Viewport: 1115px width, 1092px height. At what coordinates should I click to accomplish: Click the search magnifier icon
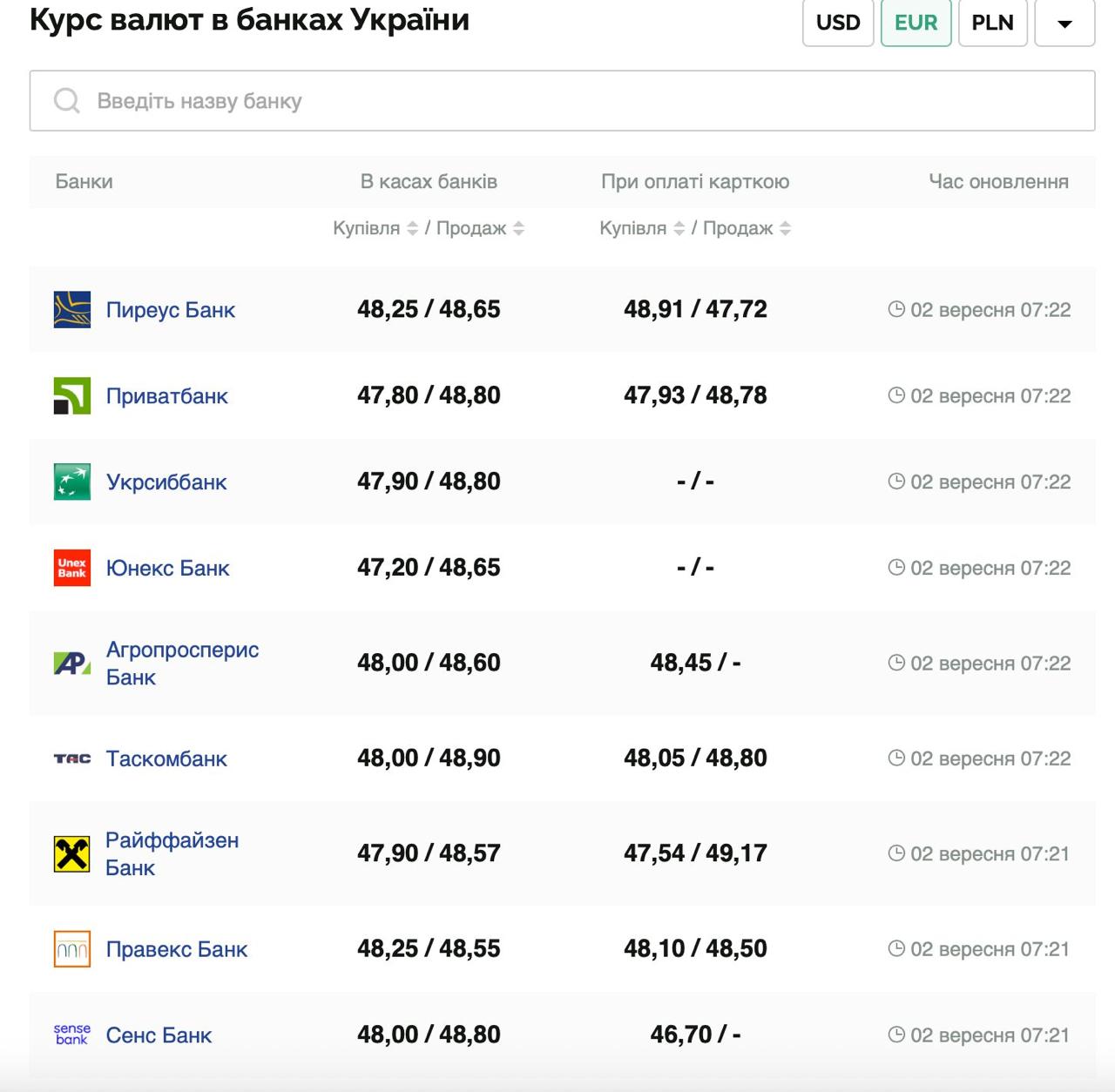pos(66,101)
